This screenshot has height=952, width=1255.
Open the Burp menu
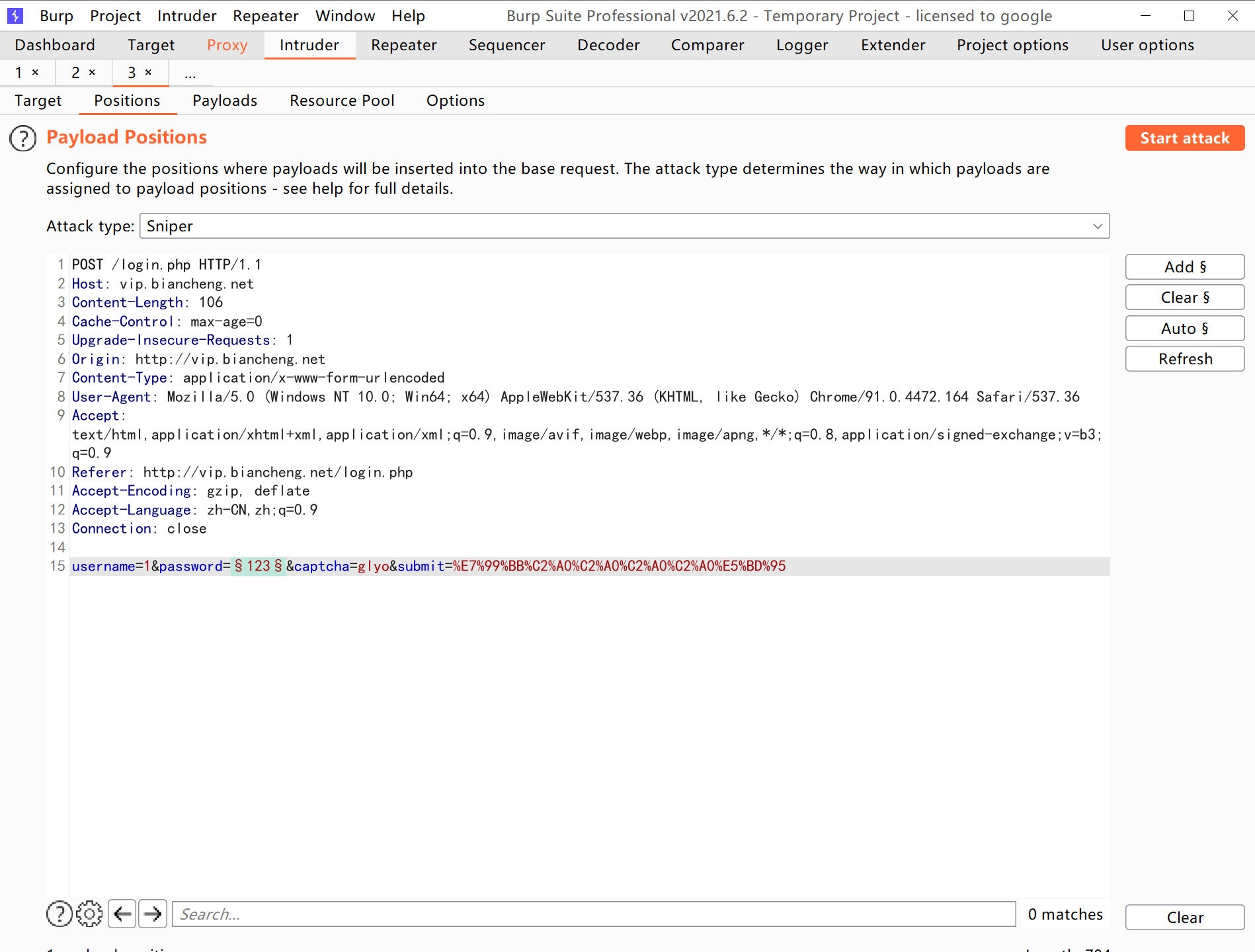[56, 16]
